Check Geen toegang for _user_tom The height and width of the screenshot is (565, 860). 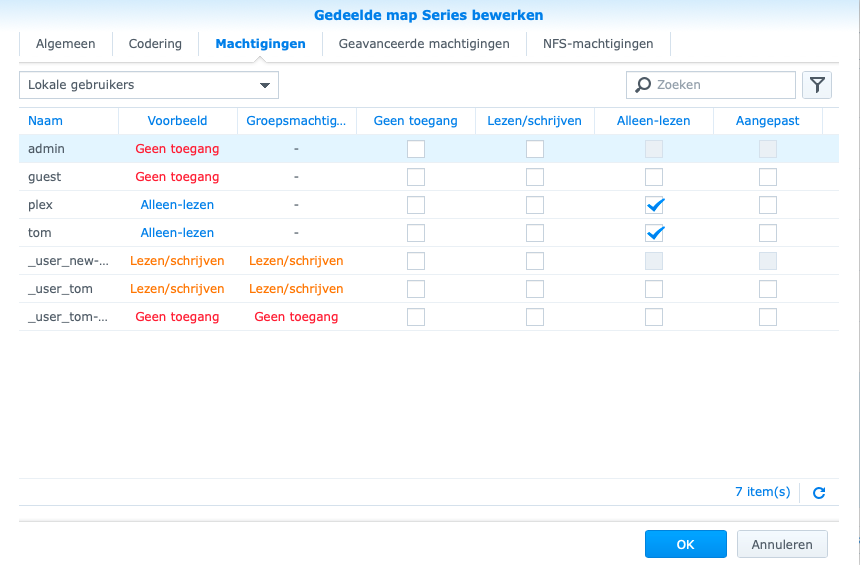tap(416, 289)
